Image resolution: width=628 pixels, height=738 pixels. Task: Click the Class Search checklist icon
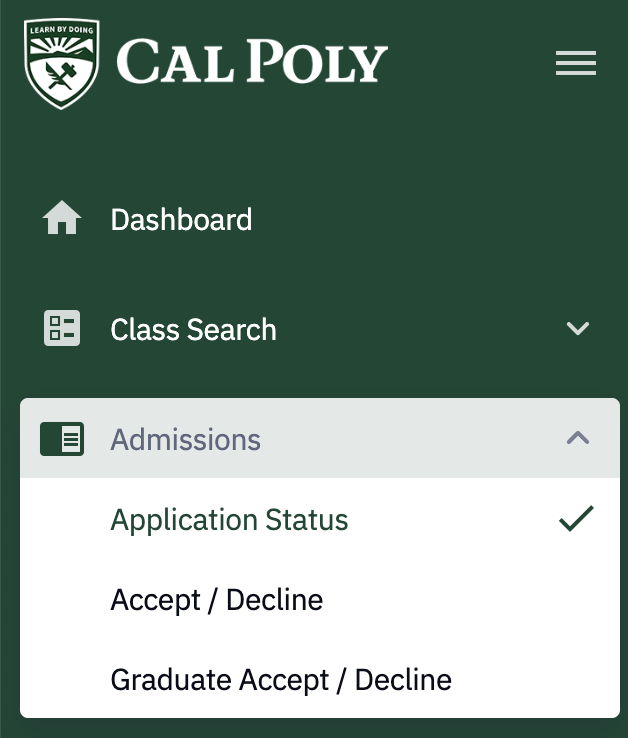coord(62,329)
